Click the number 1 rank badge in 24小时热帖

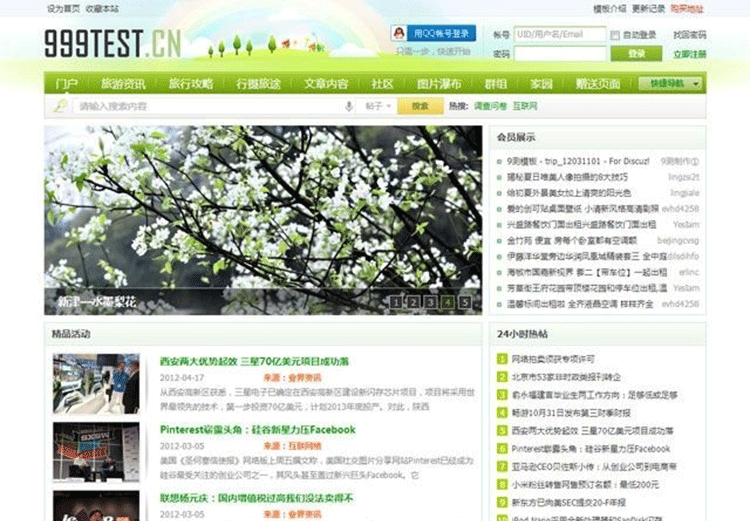(502, 359)
